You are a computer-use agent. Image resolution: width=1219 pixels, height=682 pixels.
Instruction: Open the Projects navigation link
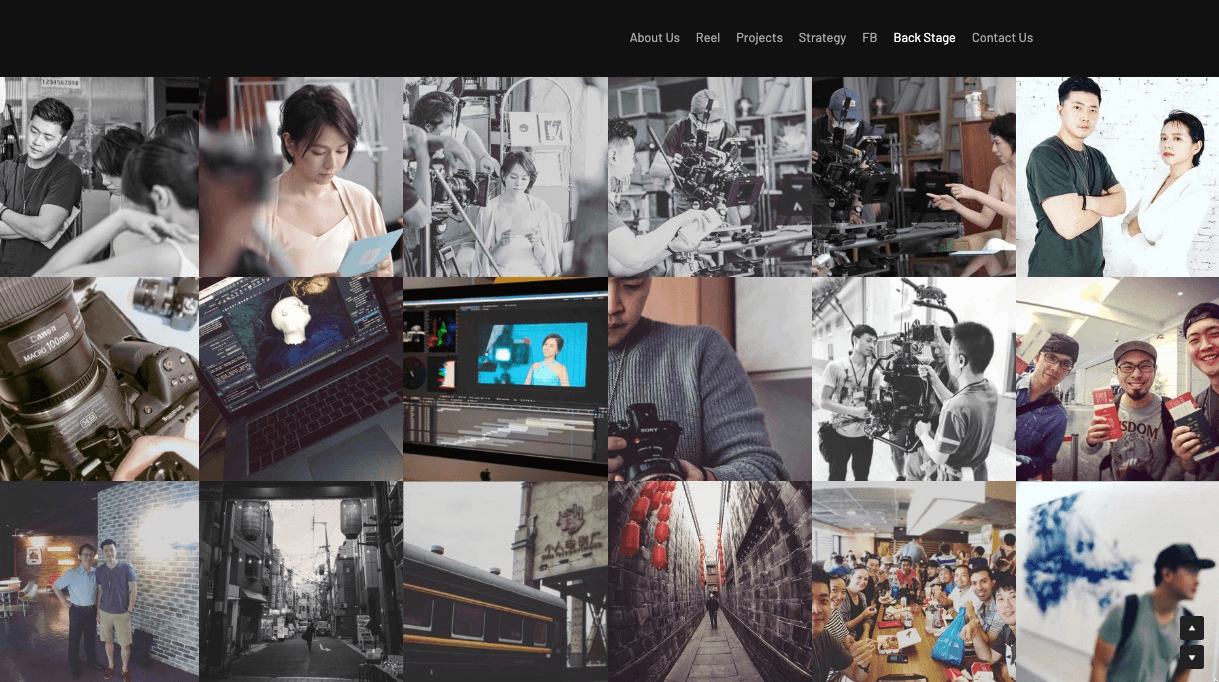[759, 38]
